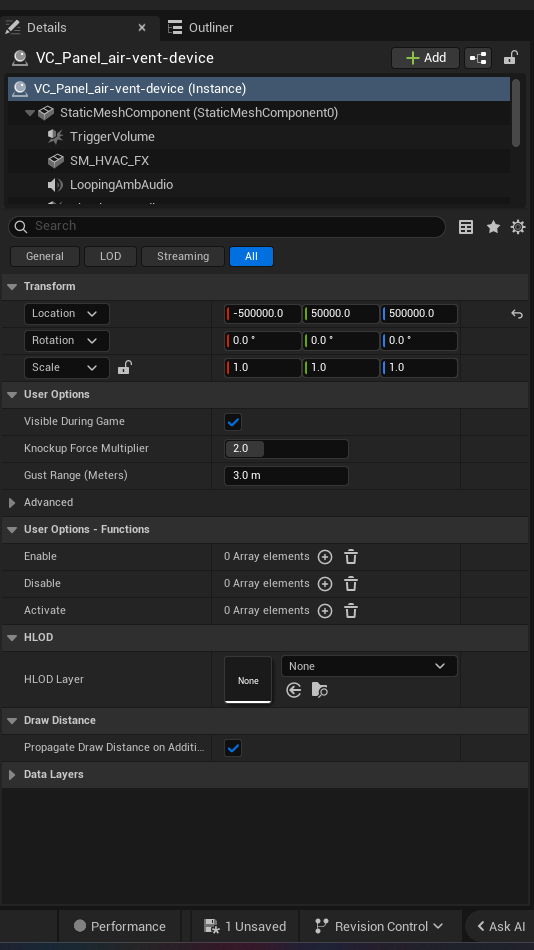Viewport: 534px width, 950px height.
Task: Select the All filter
Action: (252, 256)
